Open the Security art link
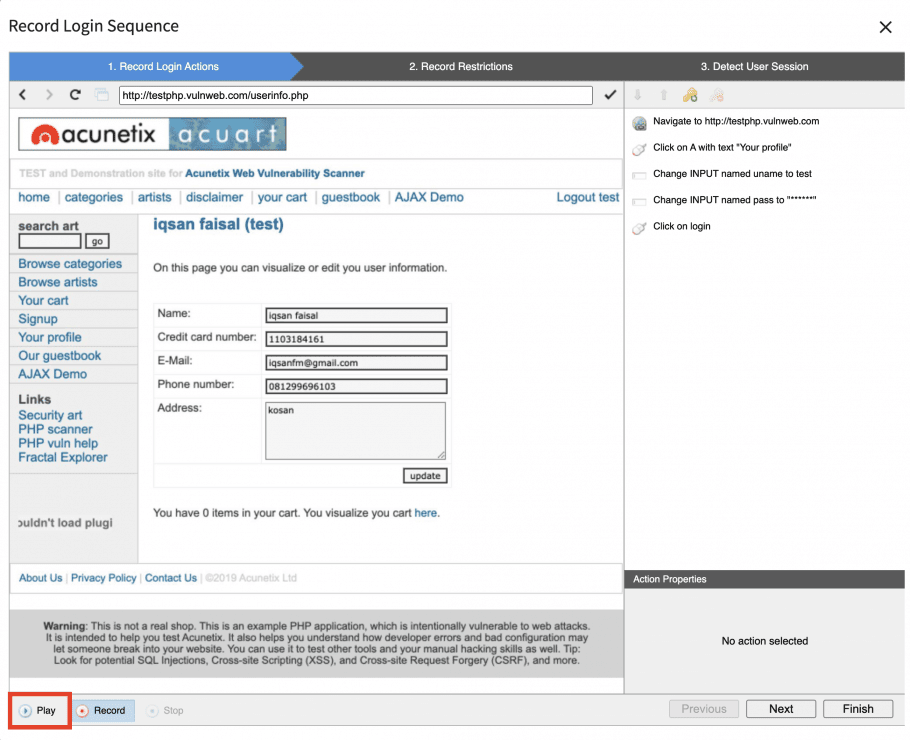 click(50, 416)
